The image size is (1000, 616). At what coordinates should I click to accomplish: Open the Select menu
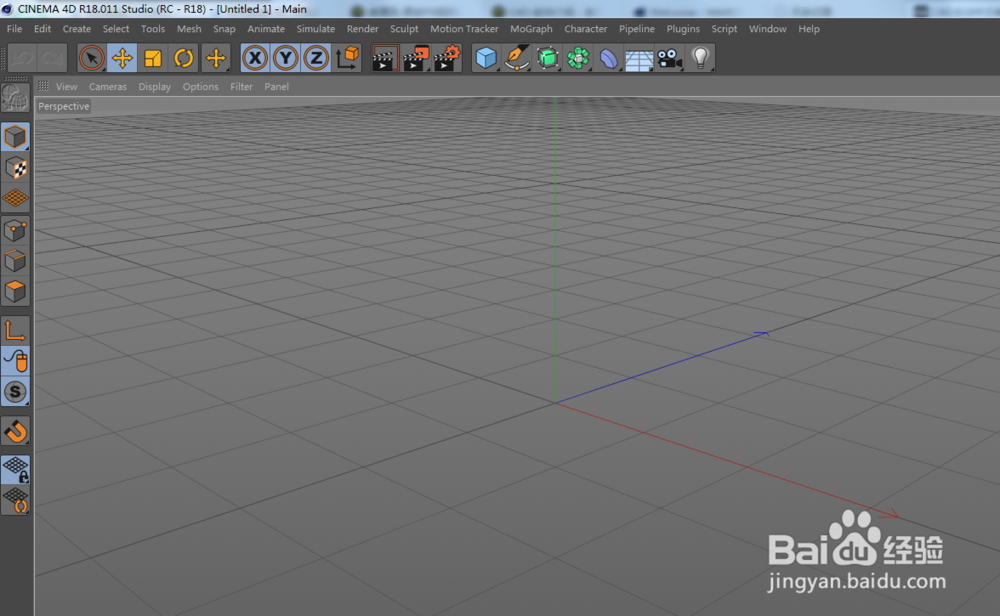(x=115, y=29)
